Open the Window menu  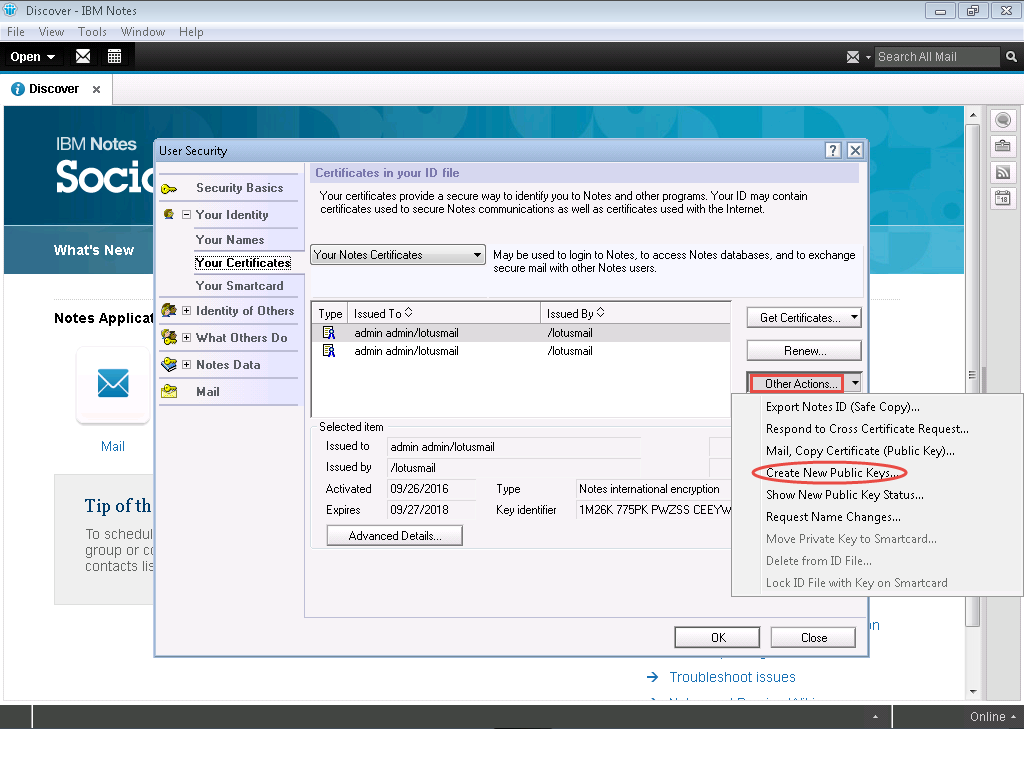(x=142, y=32)
